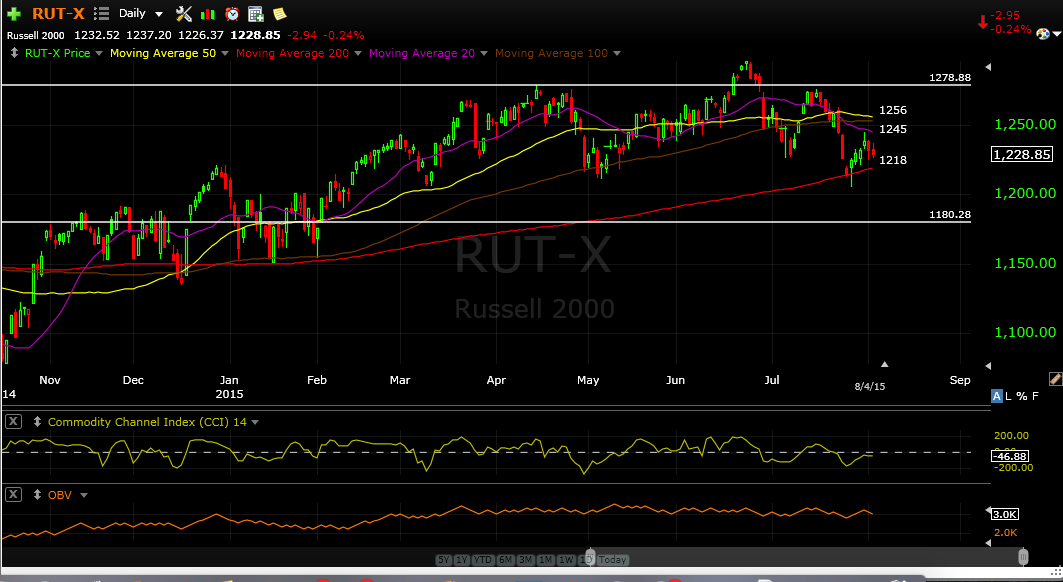Expand the RUT-X Price options arrow
1063x582 pixels.
[x=99, y=54]
